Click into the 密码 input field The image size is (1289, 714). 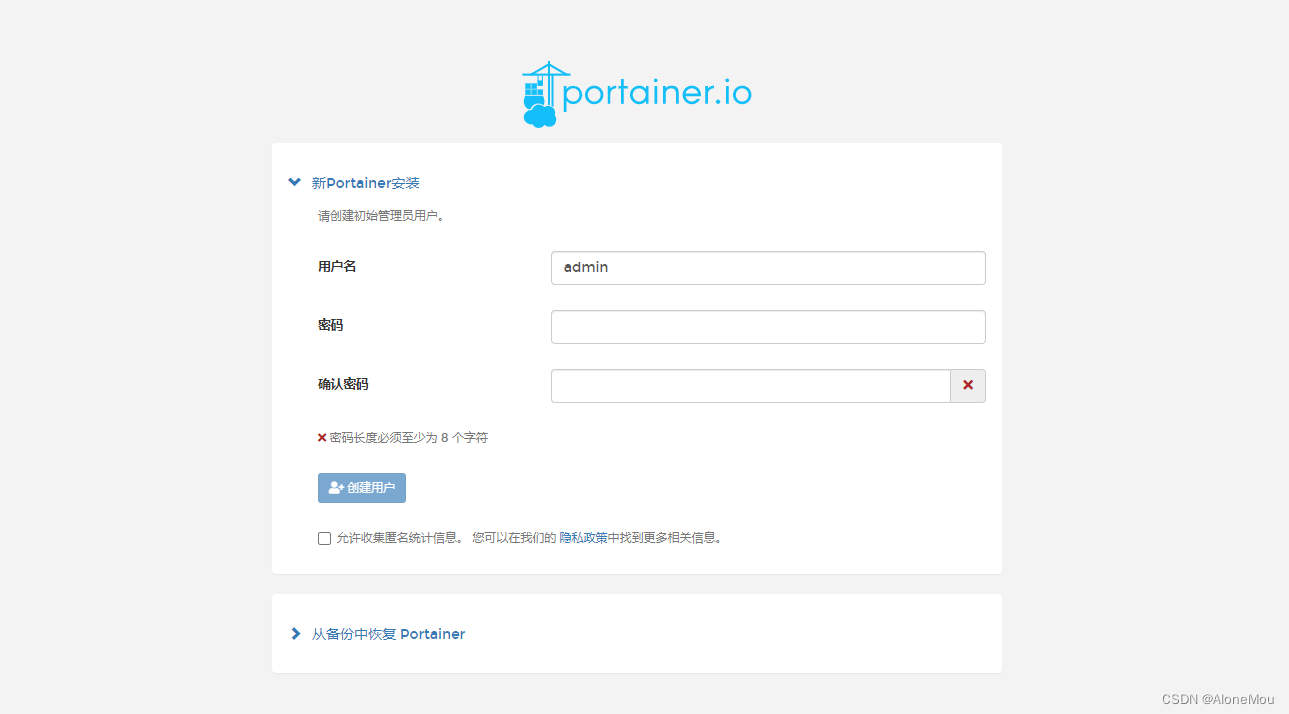767,327
